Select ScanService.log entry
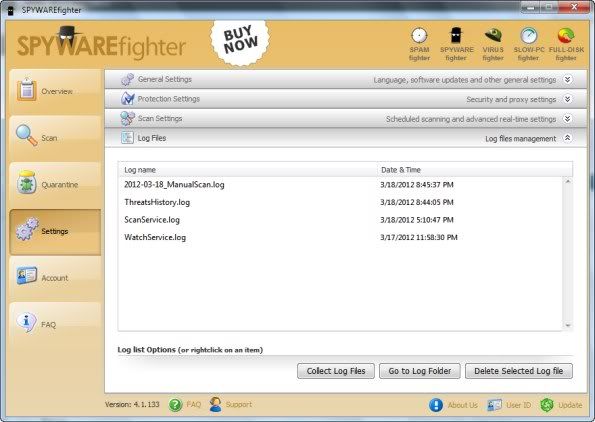 (152, 220)
